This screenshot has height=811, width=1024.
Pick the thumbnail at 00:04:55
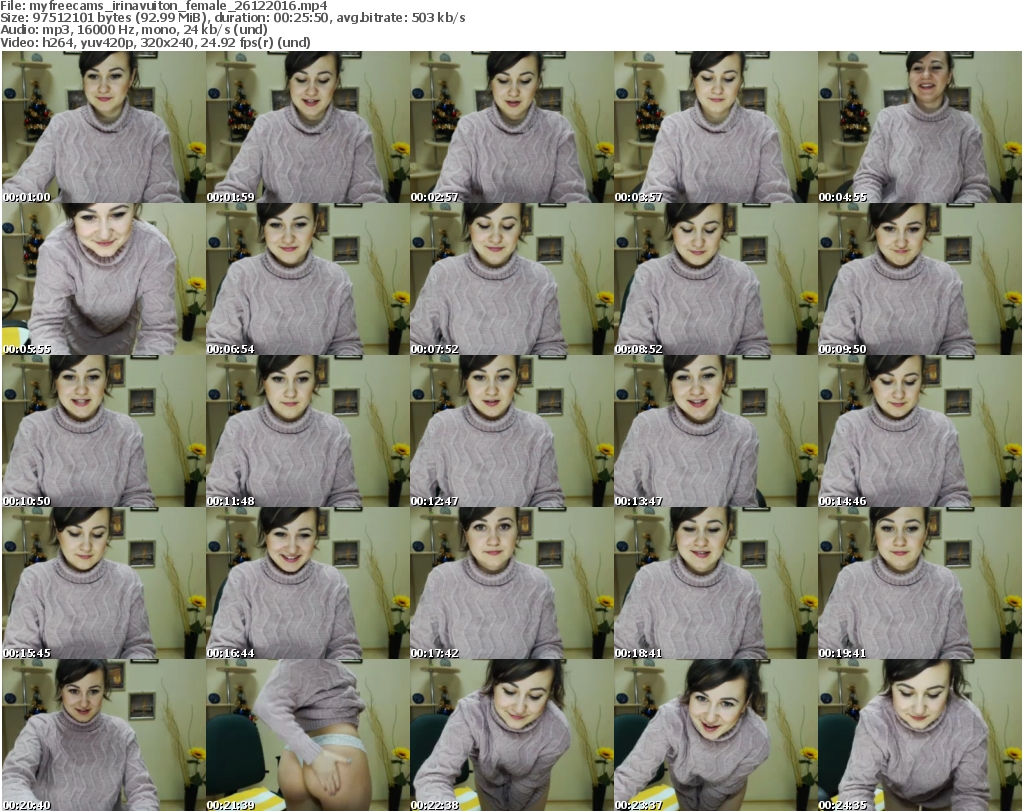coord(920,127)
